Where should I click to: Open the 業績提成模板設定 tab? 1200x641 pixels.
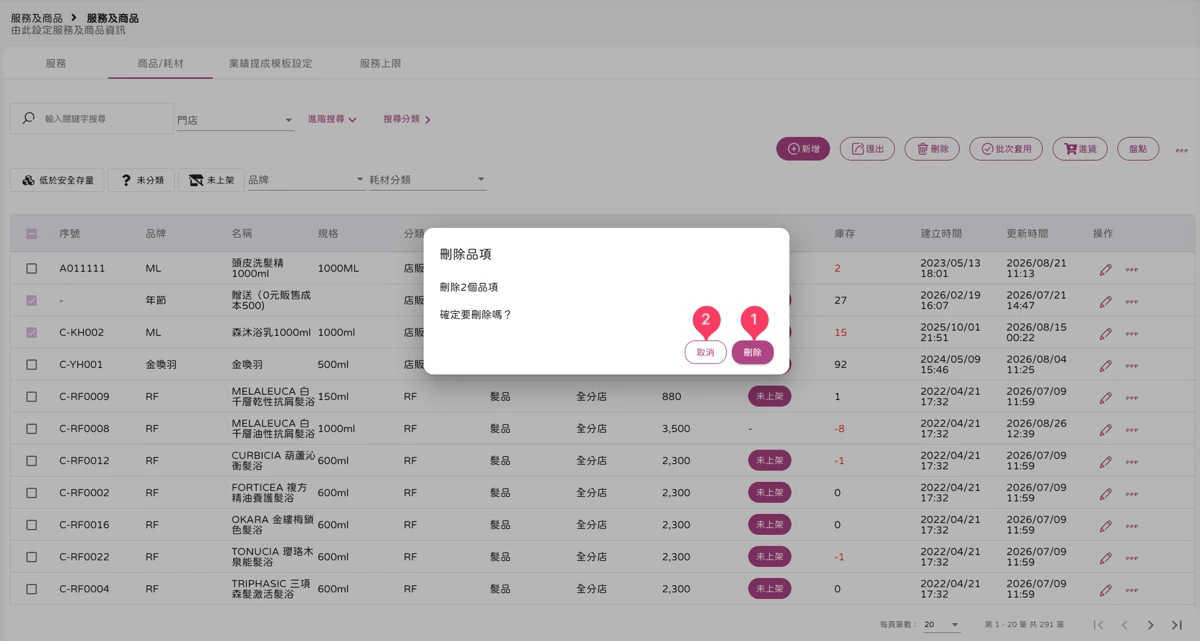[270, 63]
